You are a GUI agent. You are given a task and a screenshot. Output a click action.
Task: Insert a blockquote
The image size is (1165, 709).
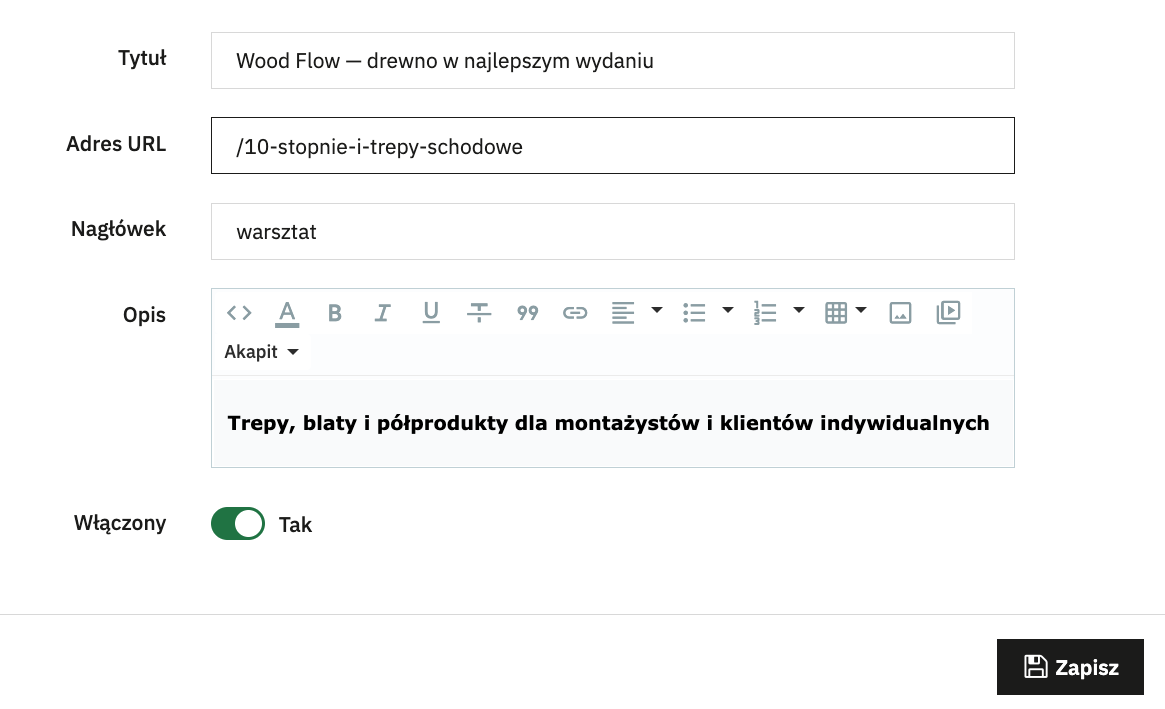pos(528,313)
